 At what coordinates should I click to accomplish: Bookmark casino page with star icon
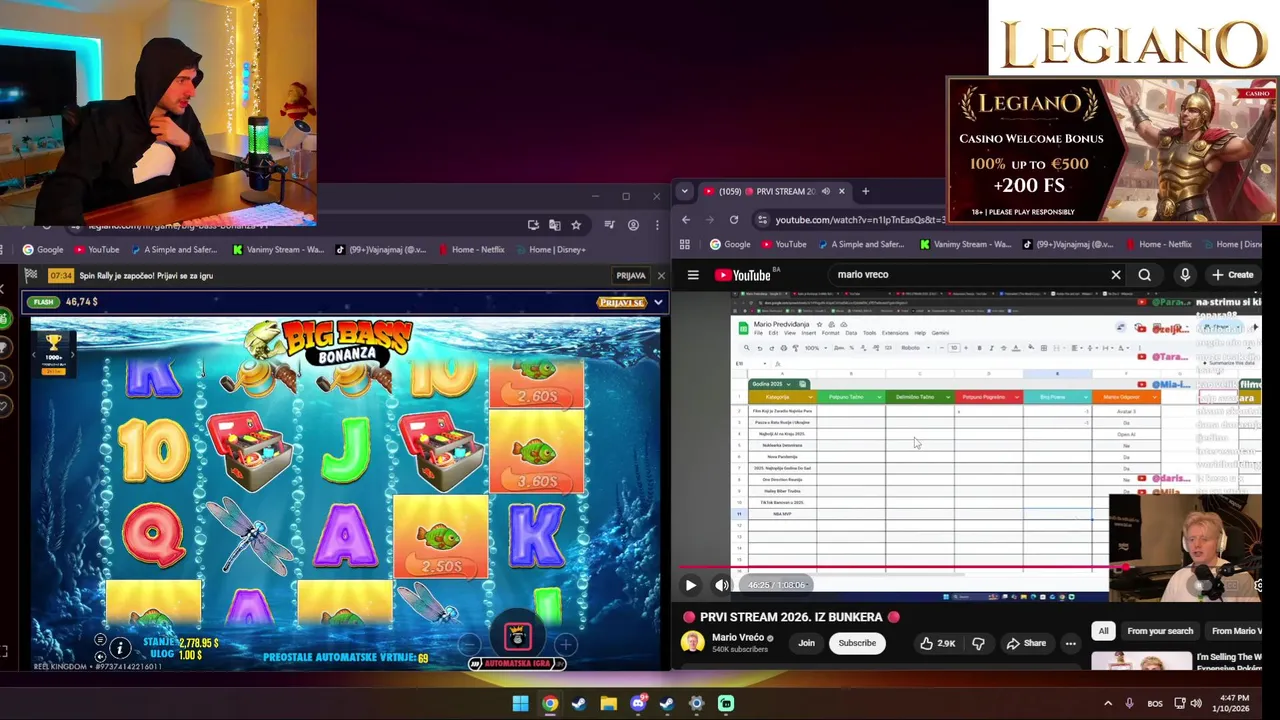click(x=576, y=225)
